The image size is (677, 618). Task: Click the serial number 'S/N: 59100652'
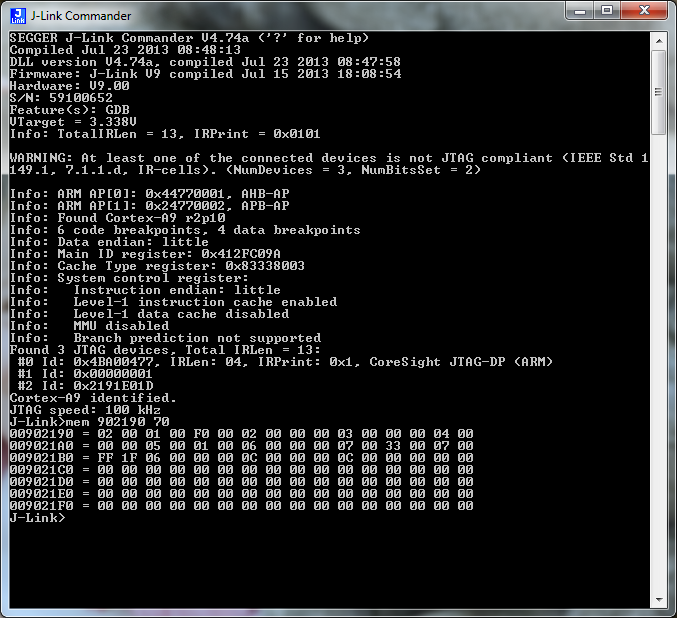pyautogui.click(x=61, y=98)
